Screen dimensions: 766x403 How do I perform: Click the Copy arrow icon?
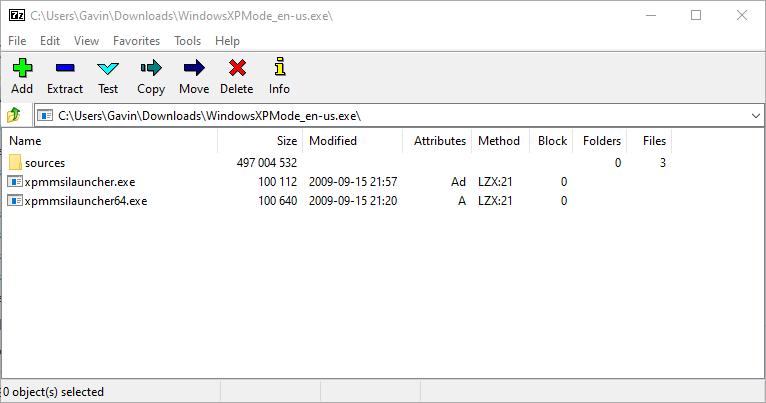[151, 68]
